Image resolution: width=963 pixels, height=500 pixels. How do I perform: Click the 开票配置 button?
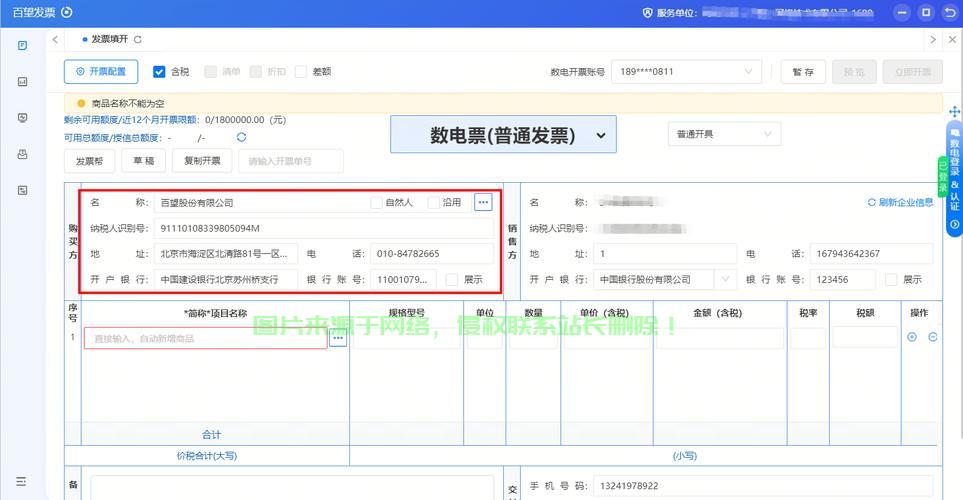click(101, 72)
